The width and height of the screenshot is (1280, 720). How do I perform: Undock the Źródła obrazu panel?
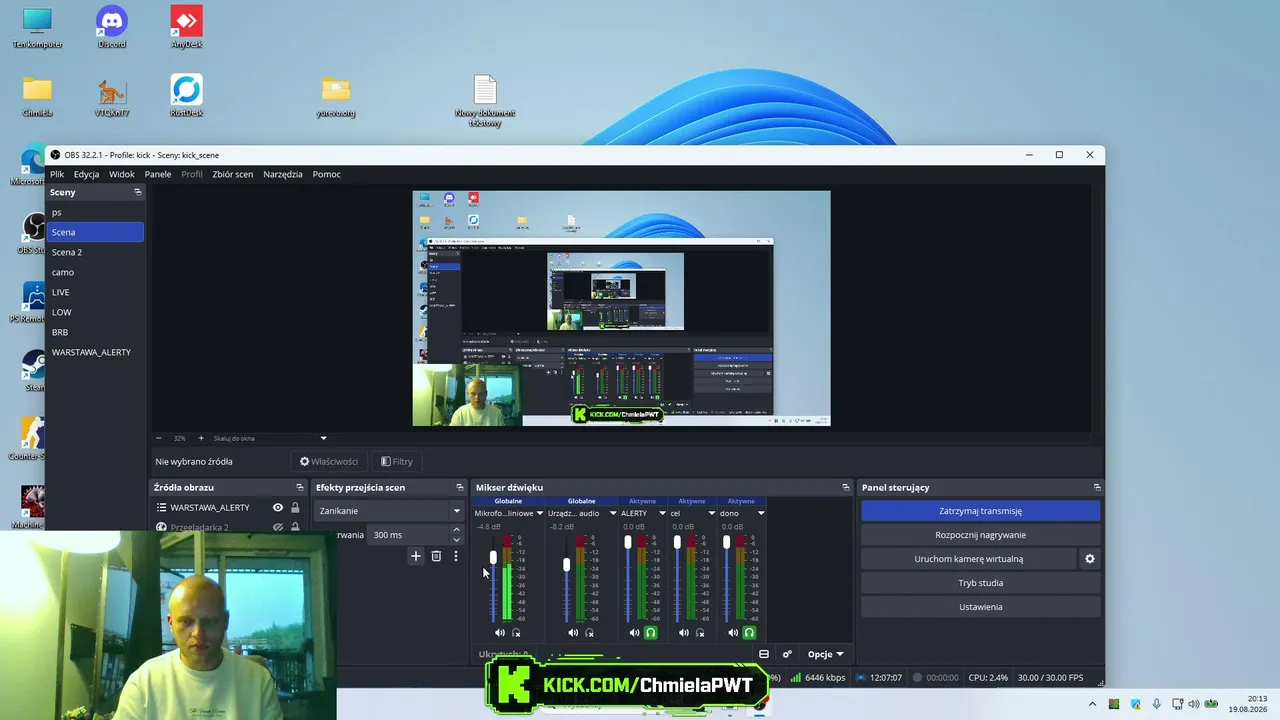coord(299,488)
